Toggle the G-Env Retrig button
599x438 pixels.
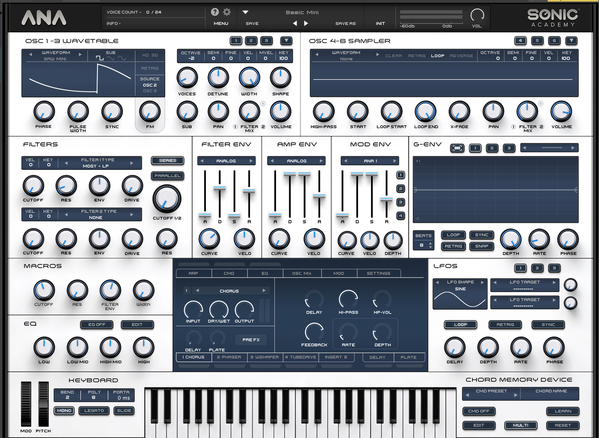[x=453, y=246]
